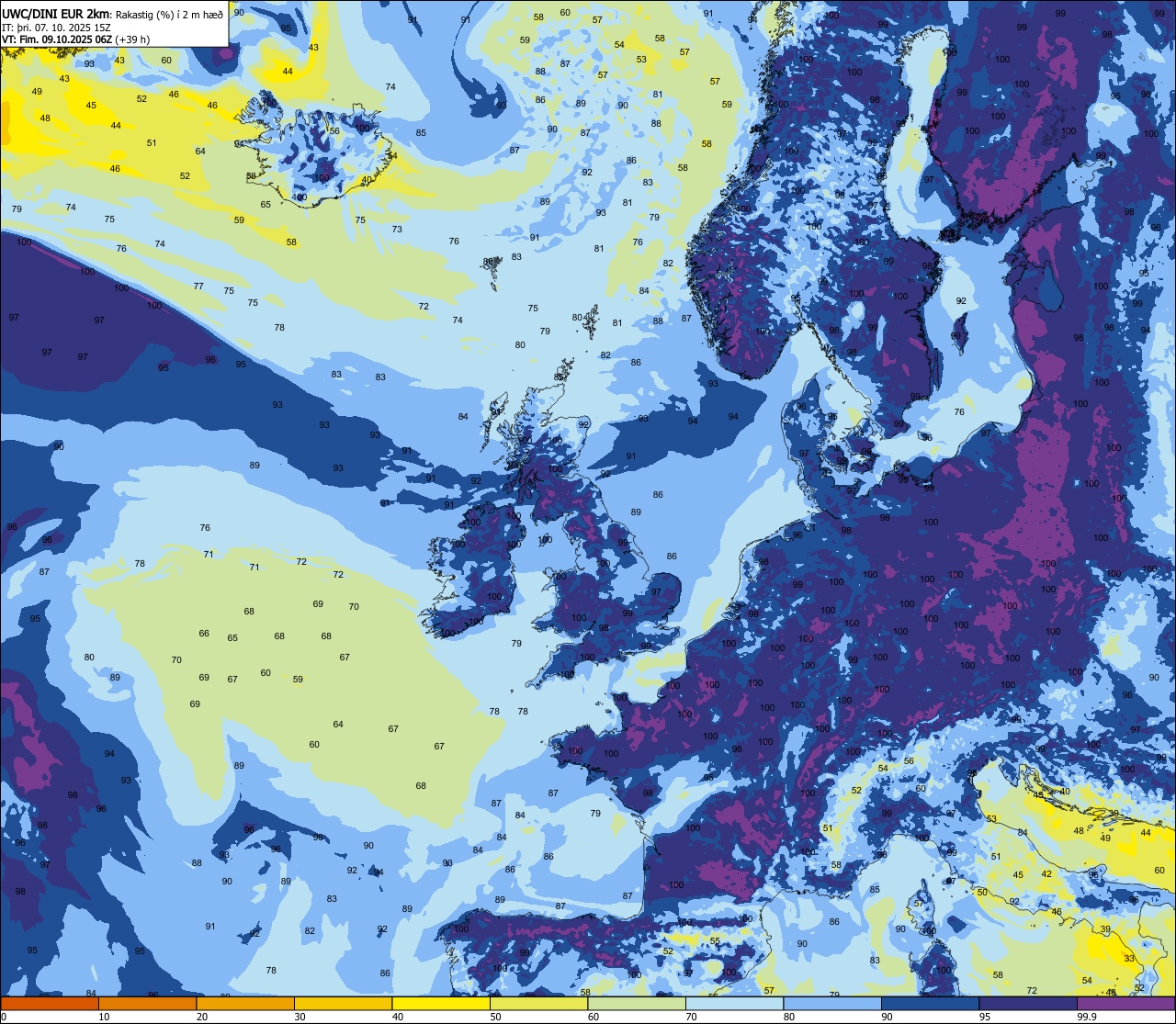Select the 30–40% gold legend segment

tap(343, 1003)
